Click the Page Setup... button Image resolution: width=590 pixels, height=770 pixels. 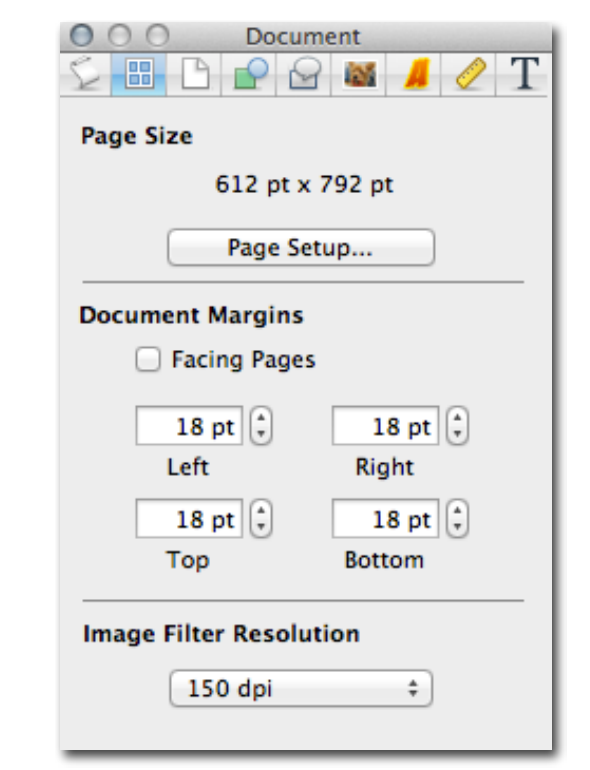301,247
